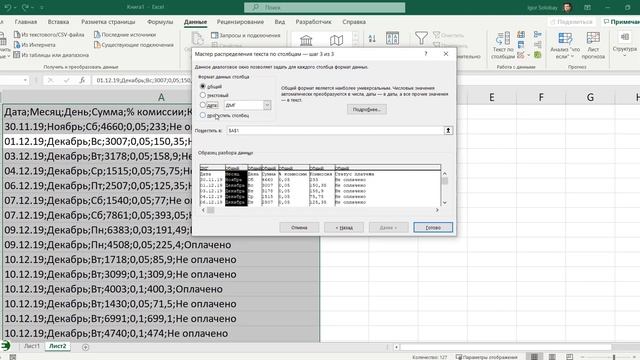Select the General (общий) column format

tap(203, 87)
